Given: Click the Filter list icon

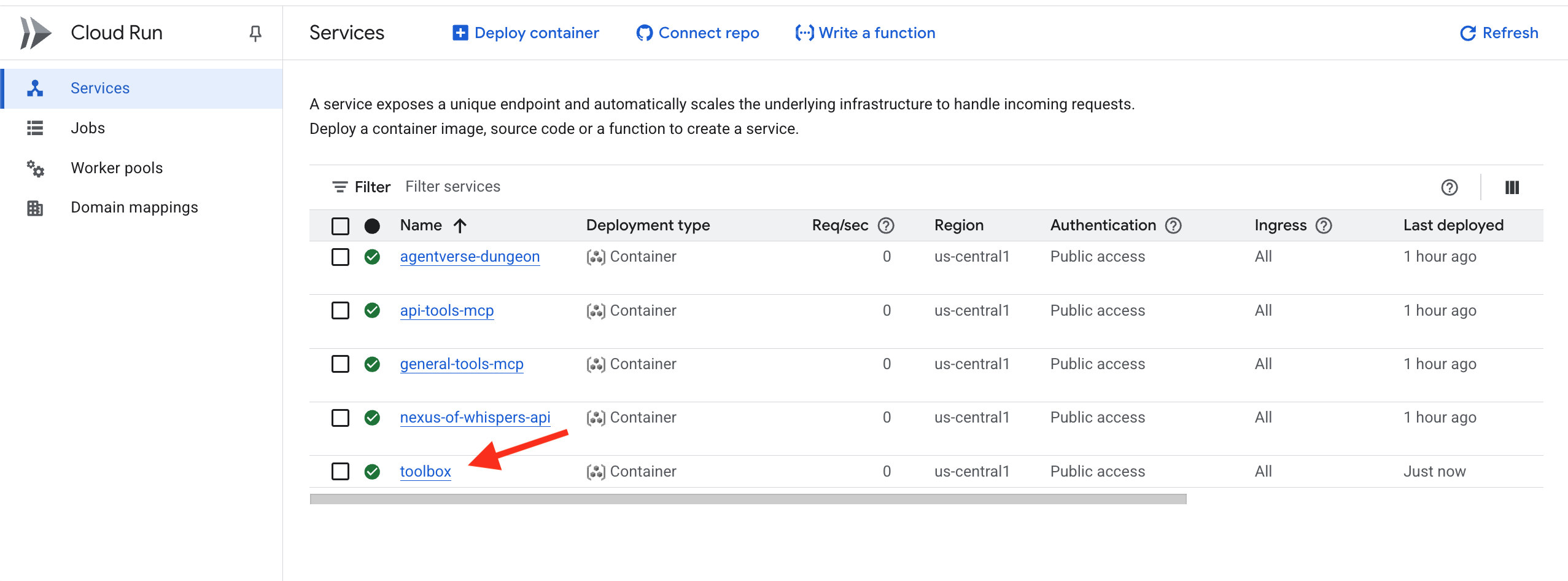Looking at the screenshot, I should [x=340, y=187].
